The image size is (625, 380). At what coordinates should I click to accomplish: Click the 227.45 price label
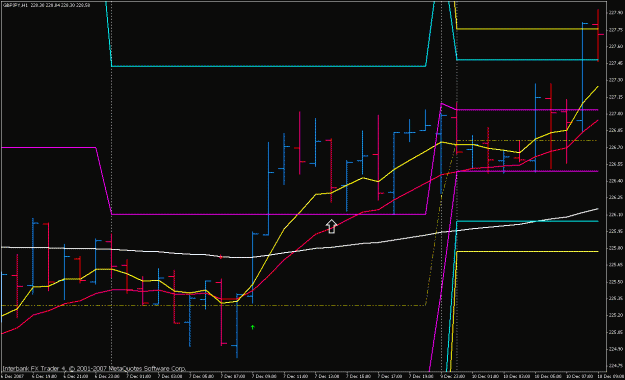616,63
